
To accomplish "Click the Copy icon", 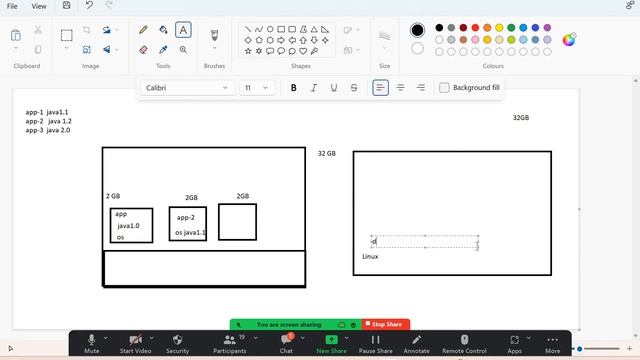I will point(38,50).
